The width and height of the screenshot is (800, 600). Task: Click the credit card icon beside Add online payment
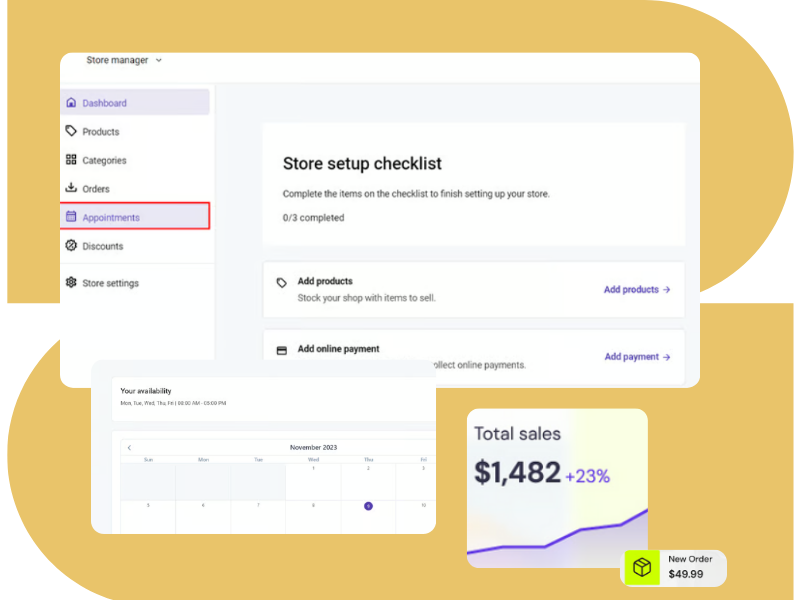281,351
